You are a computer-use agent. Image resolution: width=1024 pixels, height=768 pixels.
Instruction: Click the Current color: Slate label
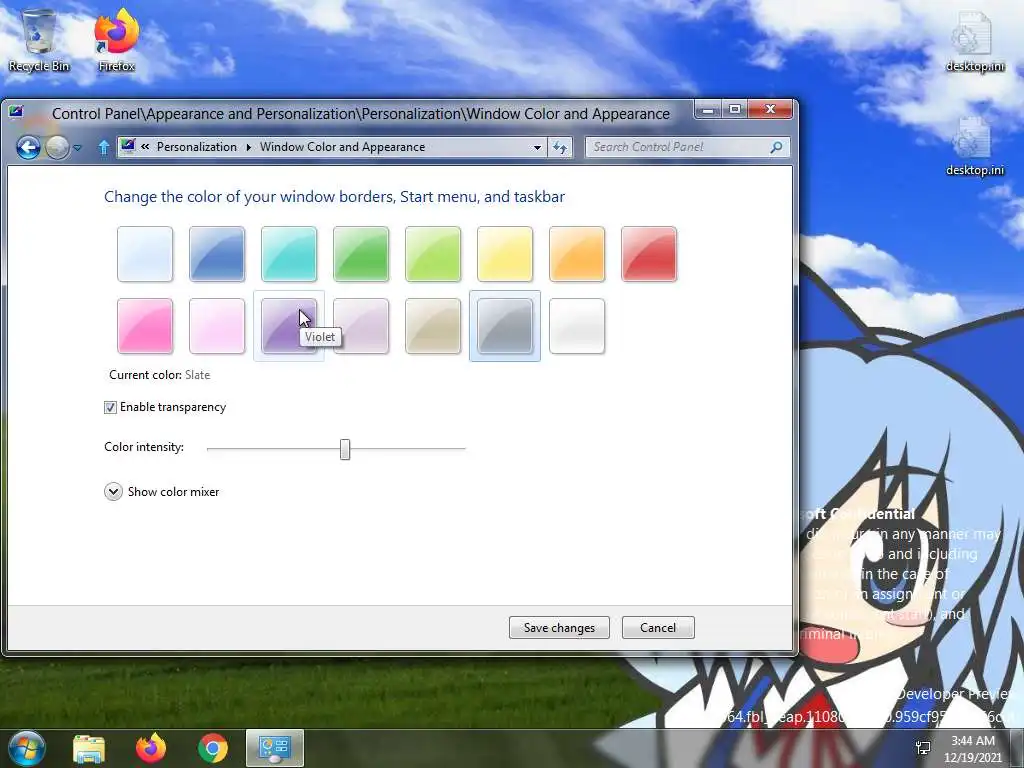pyautogui.click(x=159, y=375)
